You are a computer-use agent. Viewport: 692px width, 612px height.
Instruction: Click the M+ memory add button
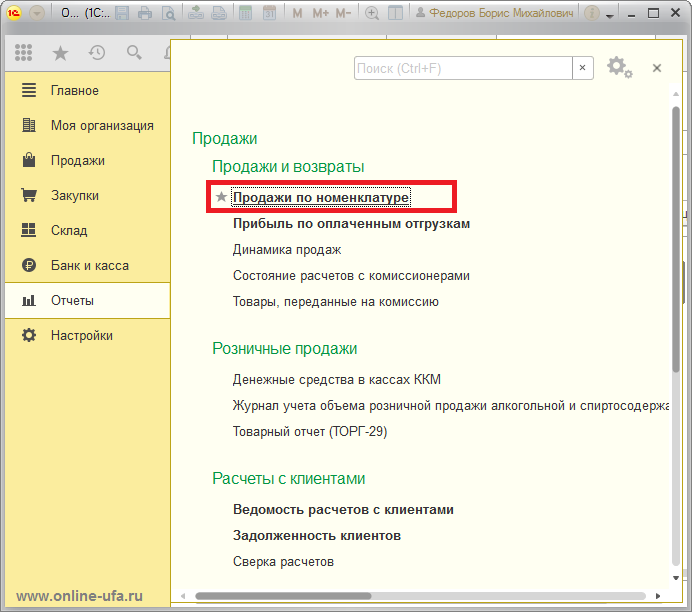(x=320, y=13)
